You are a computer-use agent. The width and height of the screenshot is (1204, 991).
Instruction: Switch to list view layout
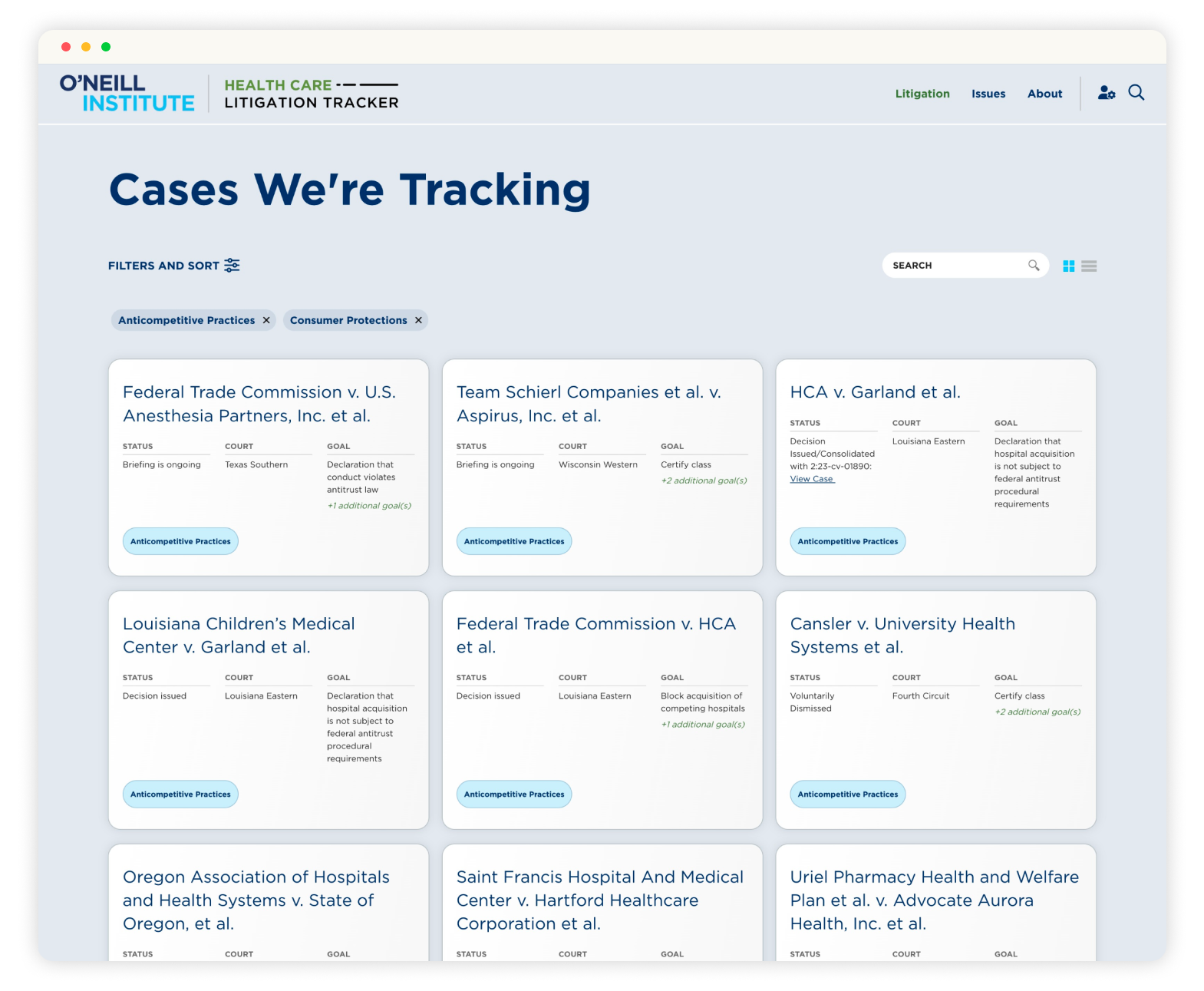pyautogui.click(x=1089, y=266)
